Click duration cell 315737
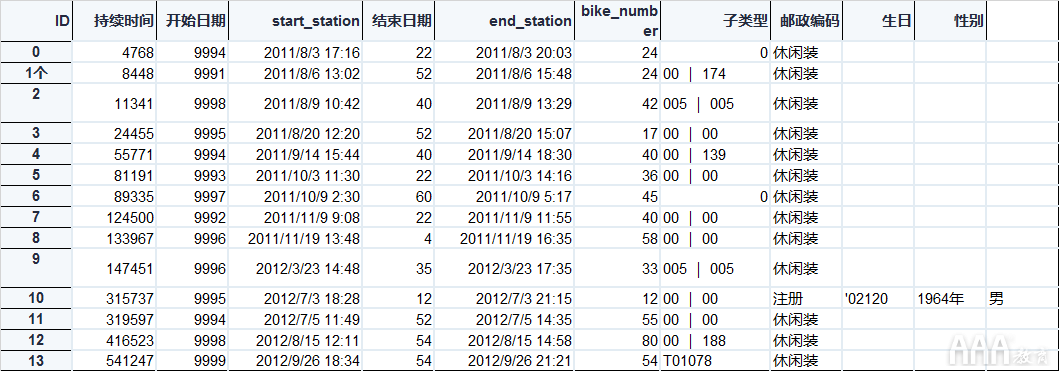The image size is (1059, 371). tap(114, 299)
